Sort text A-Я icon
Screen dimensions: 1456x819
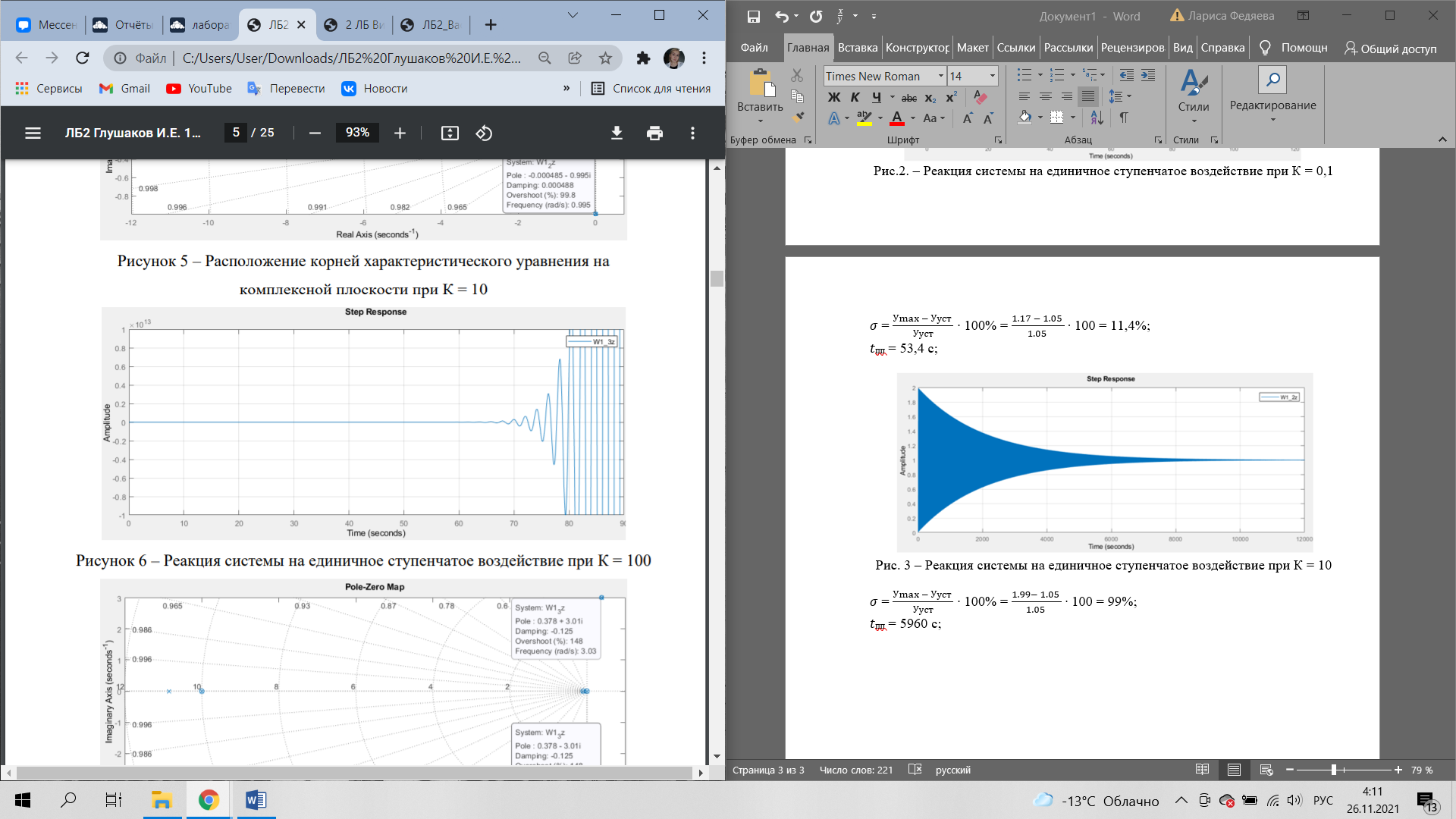click(1097, 118)
